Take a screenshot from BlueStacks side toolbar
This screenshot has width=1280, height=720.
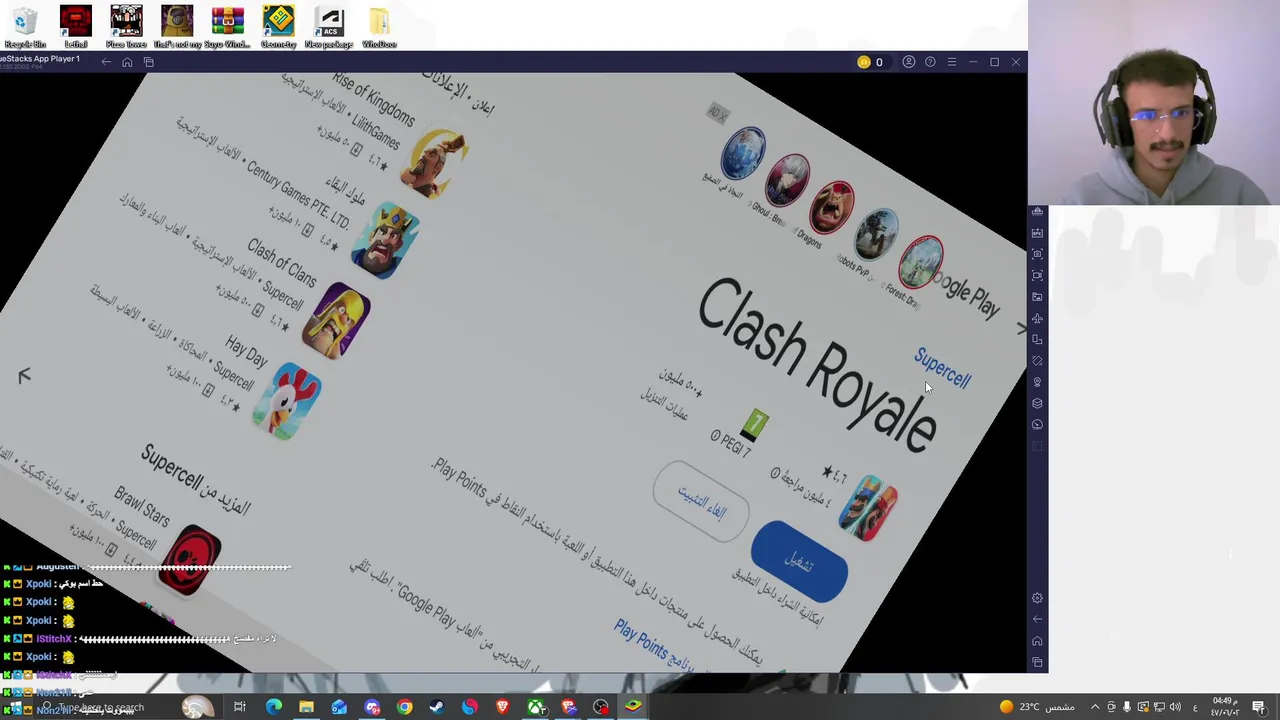(x=1037, y=254)
